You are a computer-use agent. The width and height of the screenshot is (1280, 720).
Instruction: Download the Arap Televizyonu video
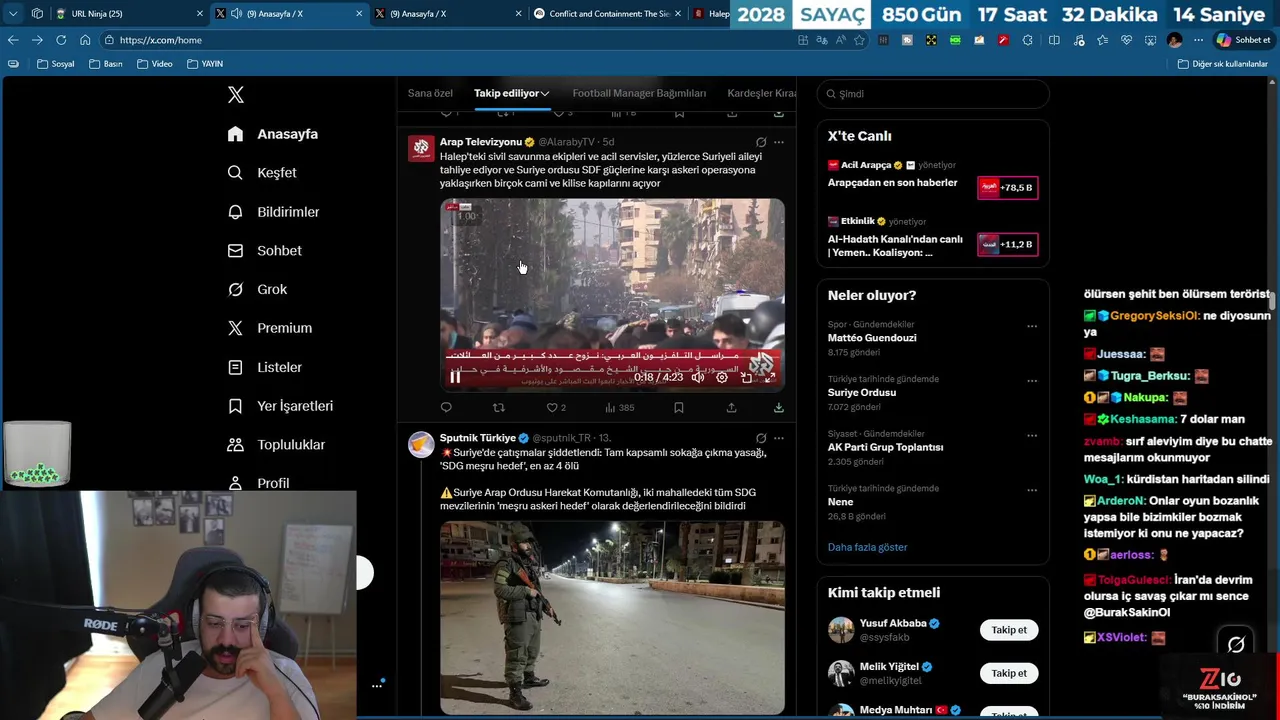(x=778, y=408)
